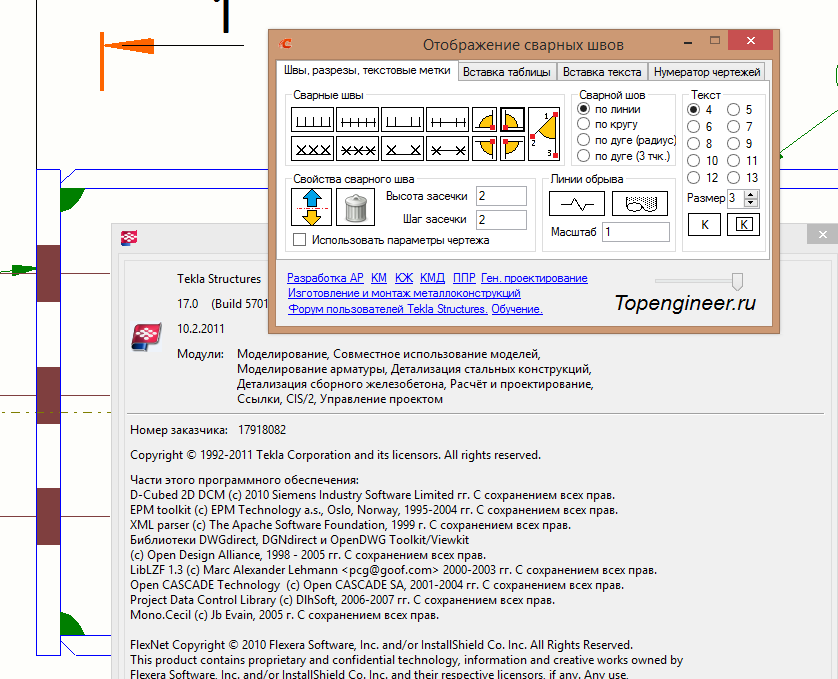Click the Tekla Structures logo icon in About window
Screen dimensions: 838x679
[146, 337]
